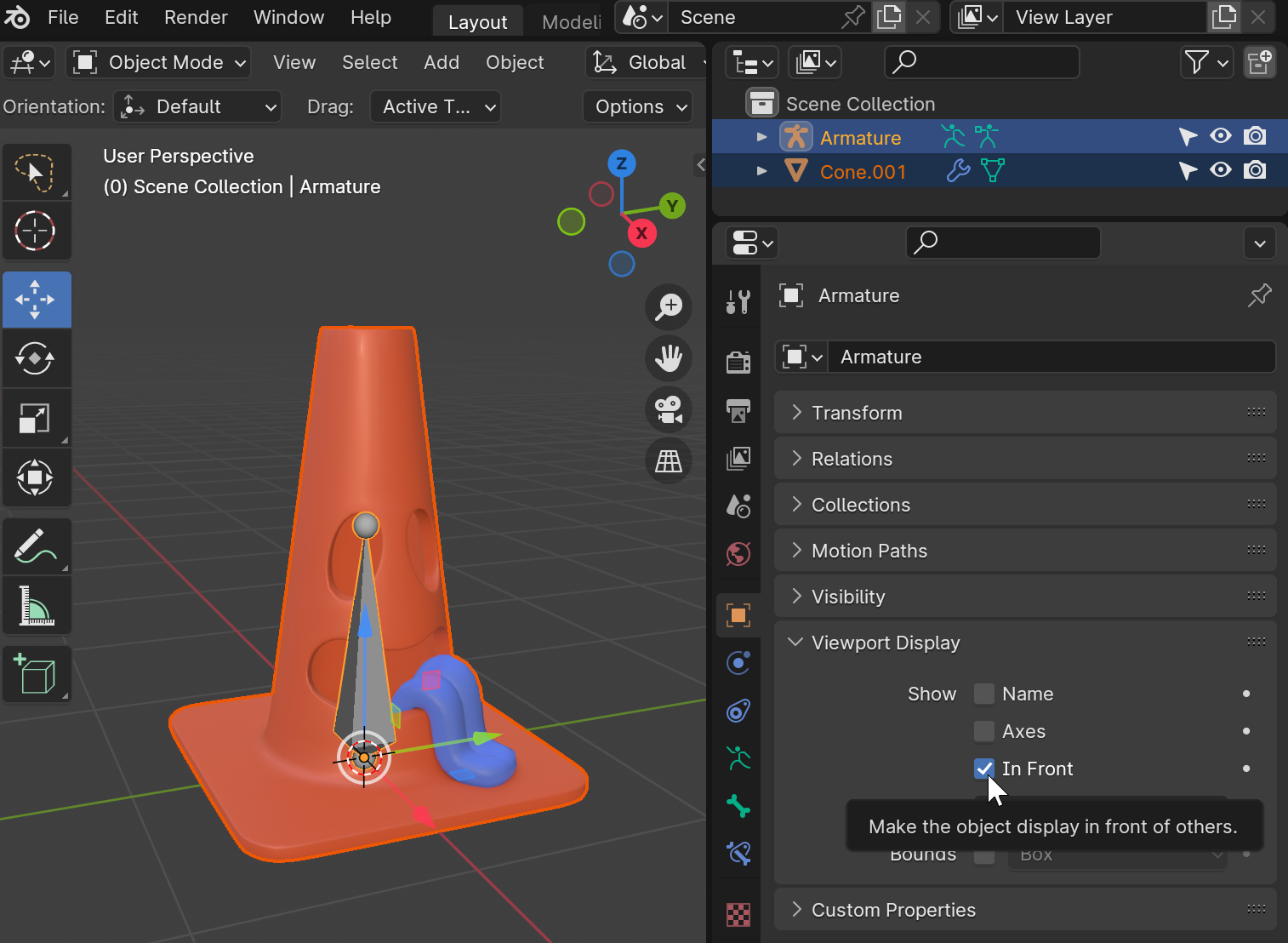Expand the Armature tree row
This screenshot has width=1288, height=943.
[762, 136]
